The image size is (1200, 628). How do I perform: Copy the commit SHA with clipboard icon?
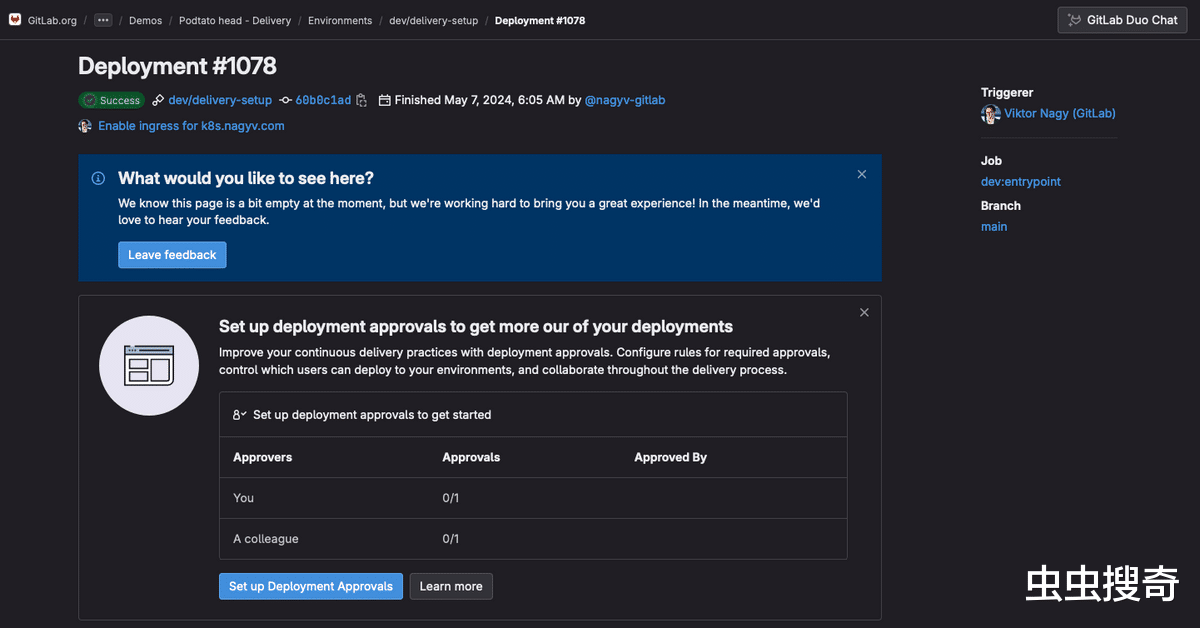(362, 100)
